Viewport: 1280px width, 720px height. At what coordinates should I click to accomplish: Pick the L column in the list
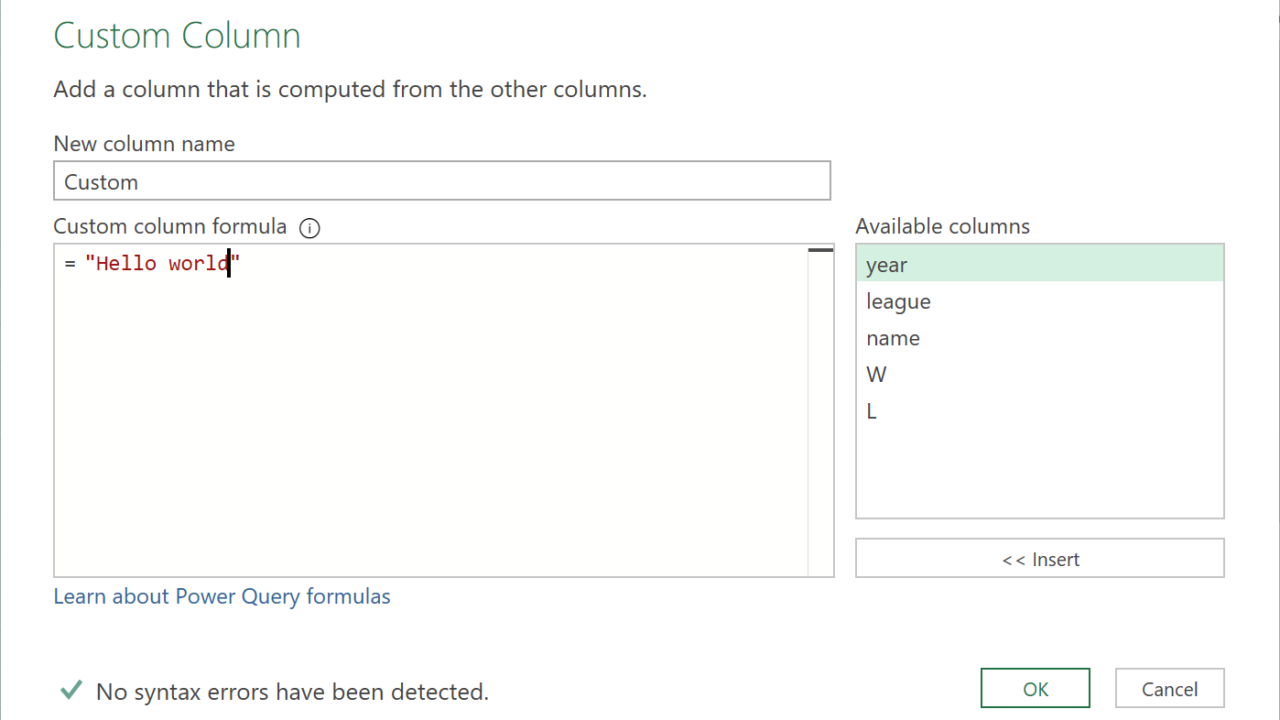tap(1039, 411)
